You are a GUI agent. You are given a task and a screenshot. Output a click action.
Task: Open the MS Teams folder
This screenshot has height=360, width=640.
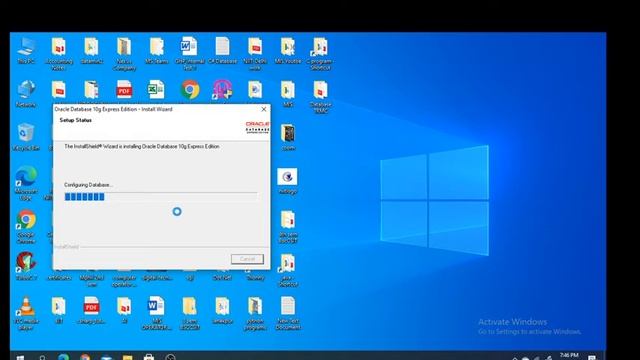(157, 51)
